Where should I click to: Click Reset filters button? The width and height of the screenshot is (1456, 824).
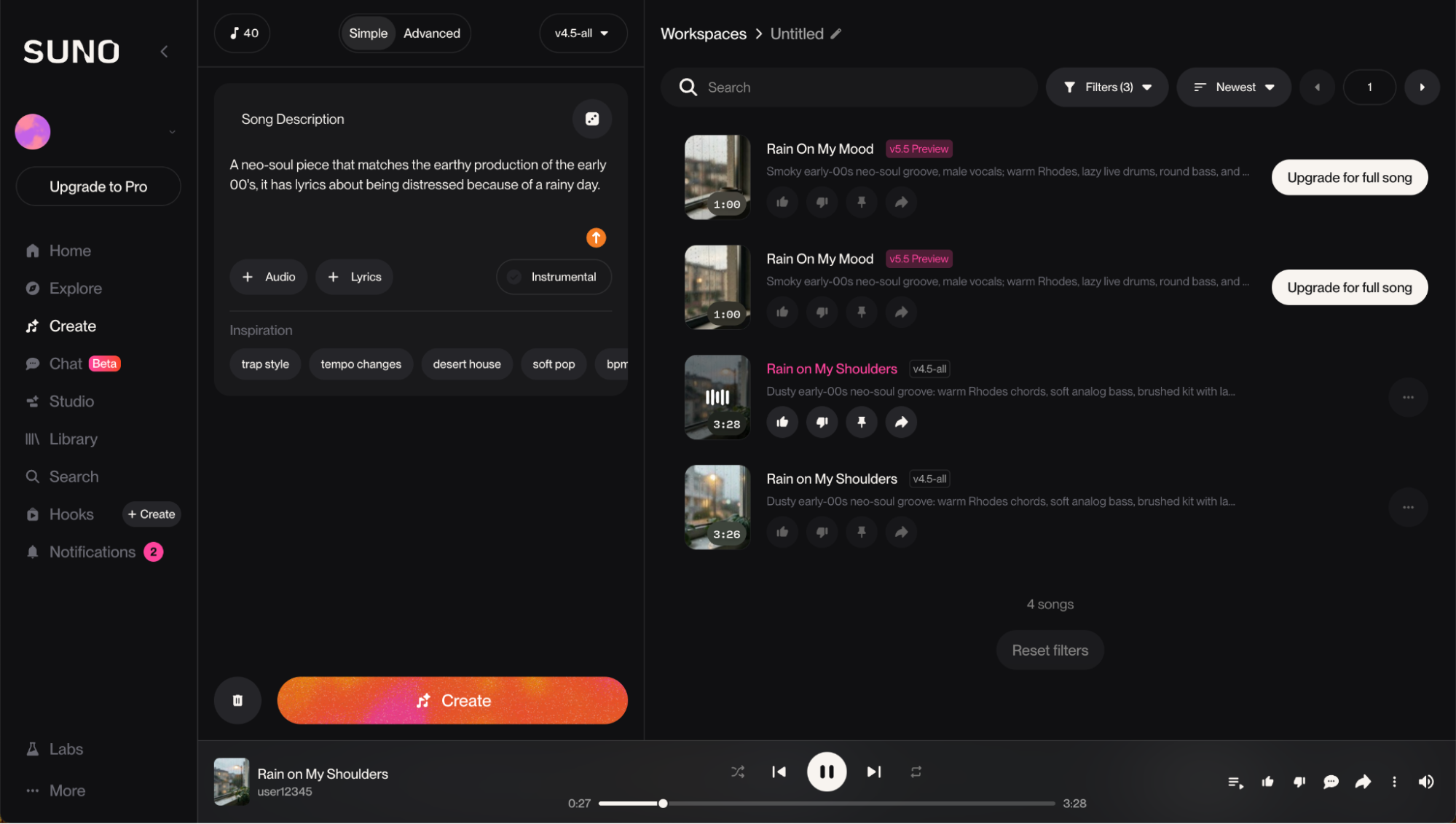point(1050,650)
